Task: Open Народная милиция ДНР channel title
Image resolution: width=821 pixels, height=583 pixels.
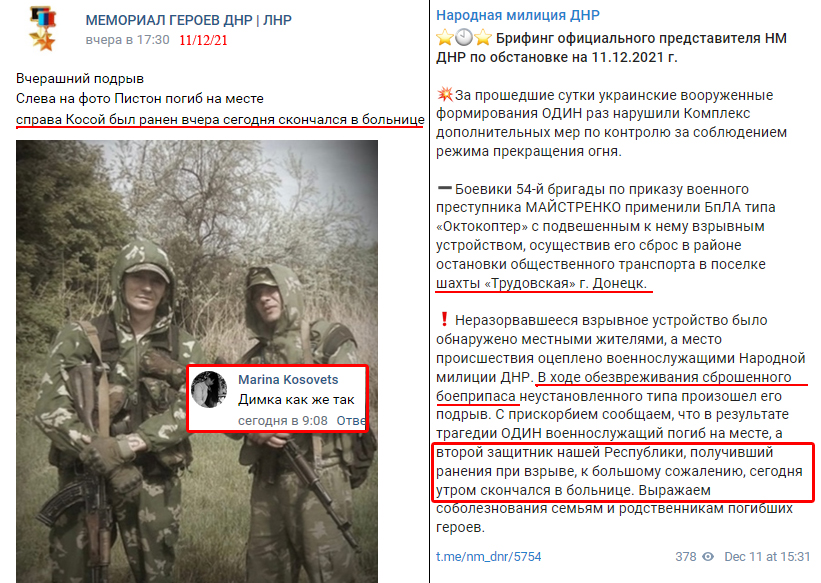Action: (x=518, y=15)
